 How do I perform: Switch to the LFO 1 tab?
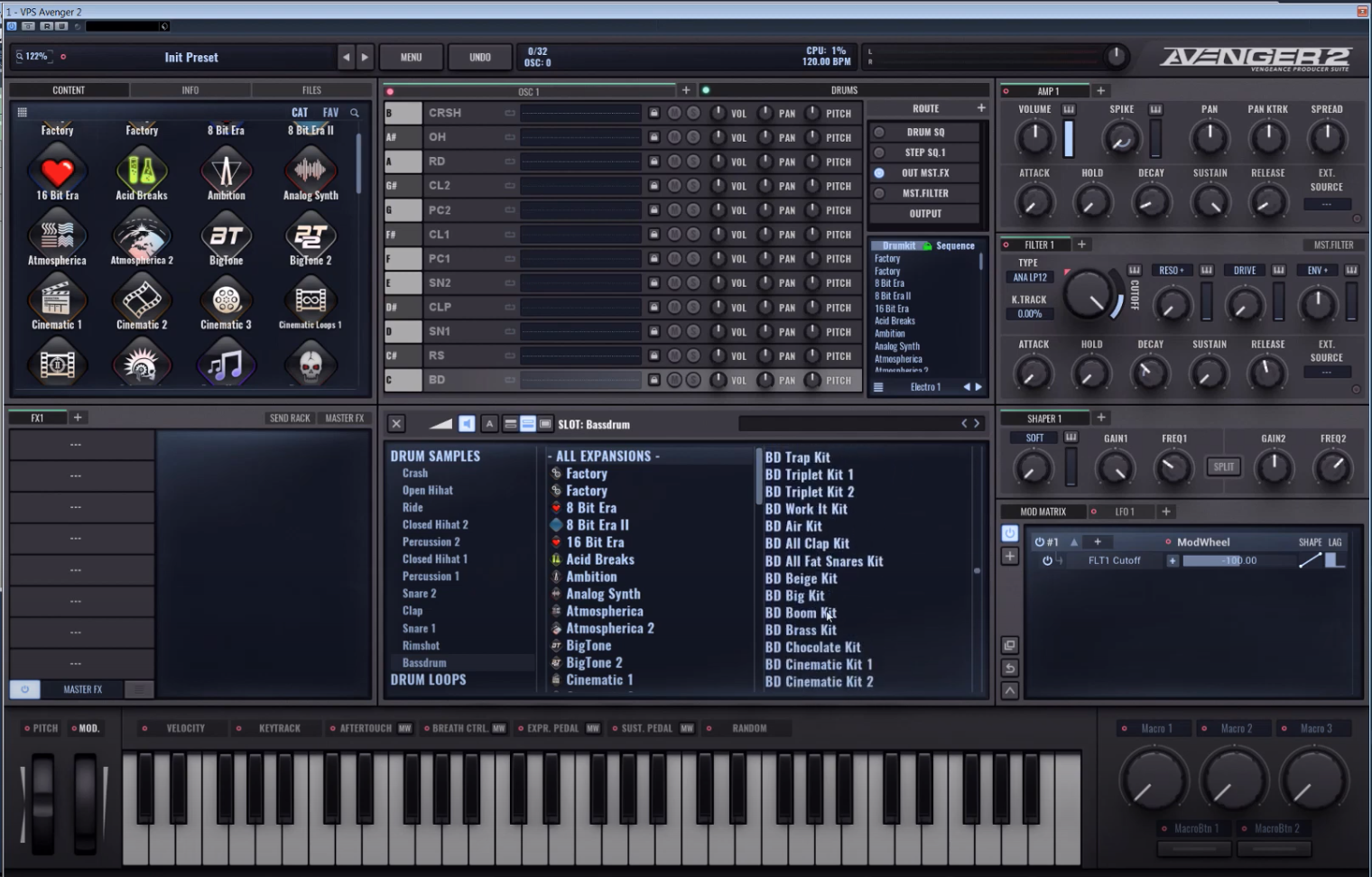[1124, 512]
